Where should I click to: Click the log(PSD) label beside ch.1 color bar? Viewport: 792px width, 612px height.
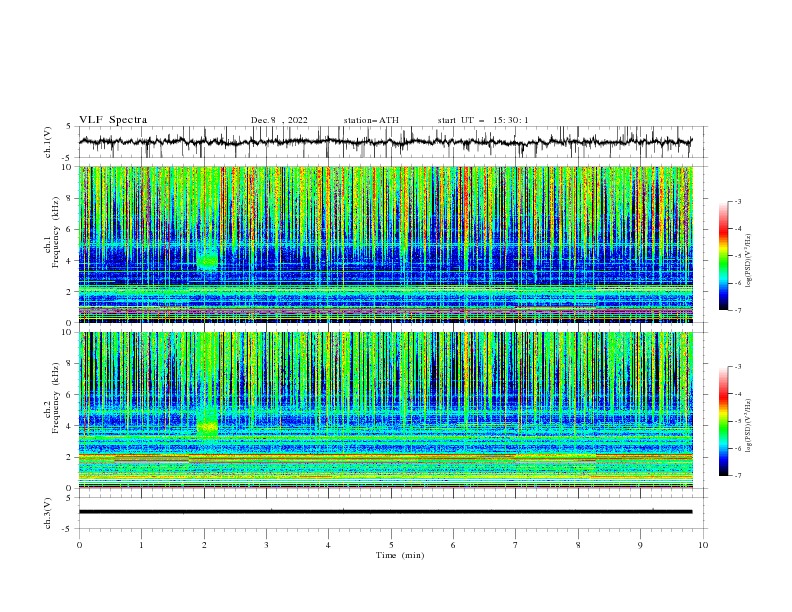click(748, 261)
